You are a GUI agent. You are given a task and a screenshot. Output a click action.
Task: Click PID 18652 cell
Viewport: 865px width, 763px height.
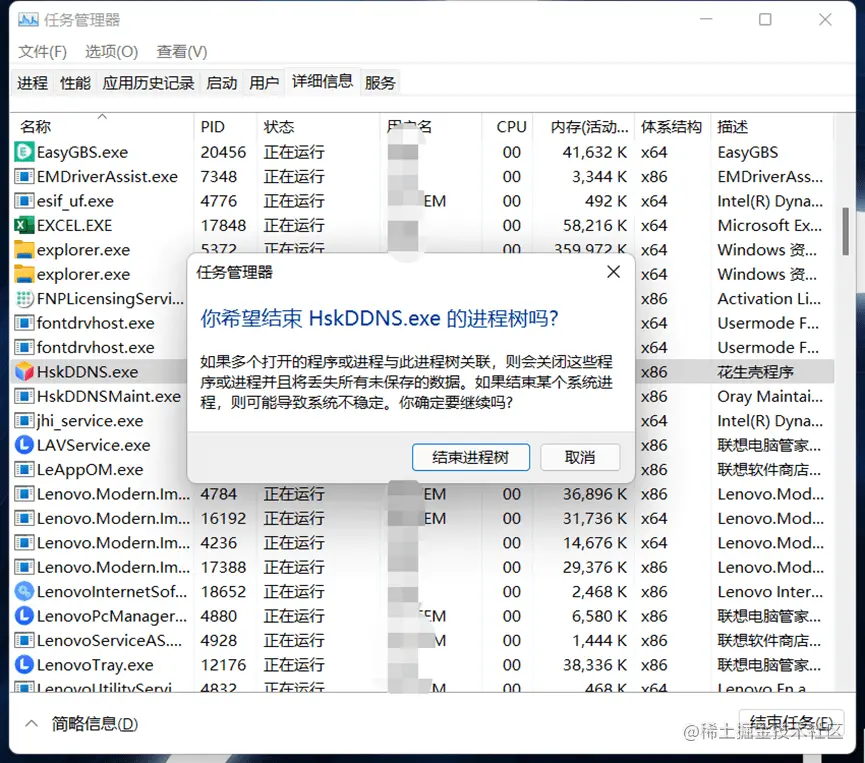(x=223, y=591)
